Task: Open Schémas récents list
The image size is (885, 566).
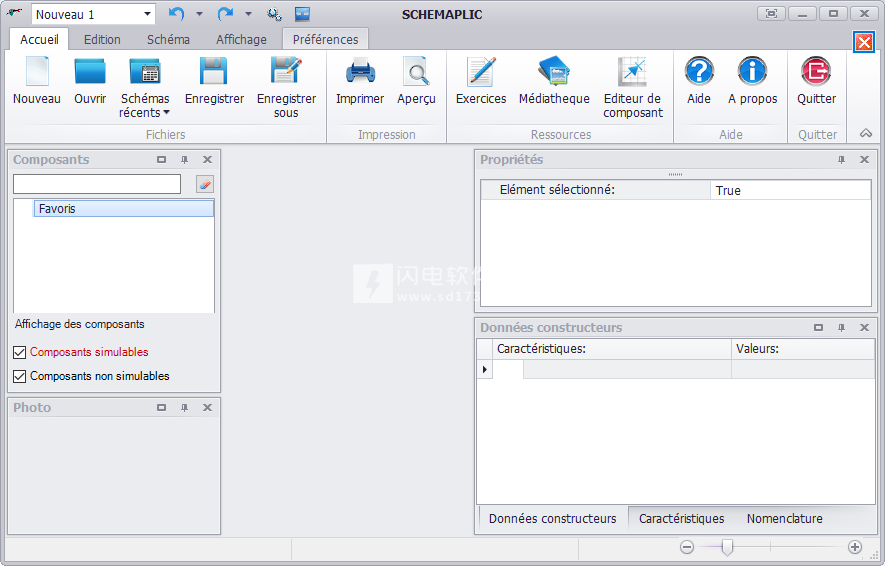Action: (144, 87)
